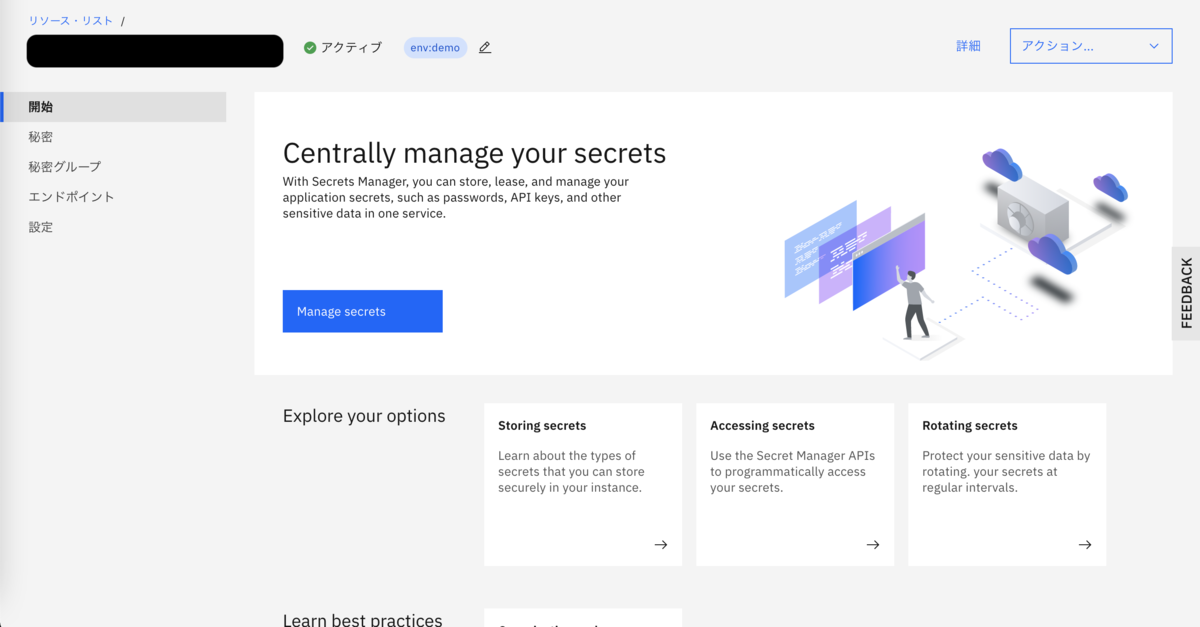
Task: Click the arrow on the Storing secrets card
Action: coord(660,544)
